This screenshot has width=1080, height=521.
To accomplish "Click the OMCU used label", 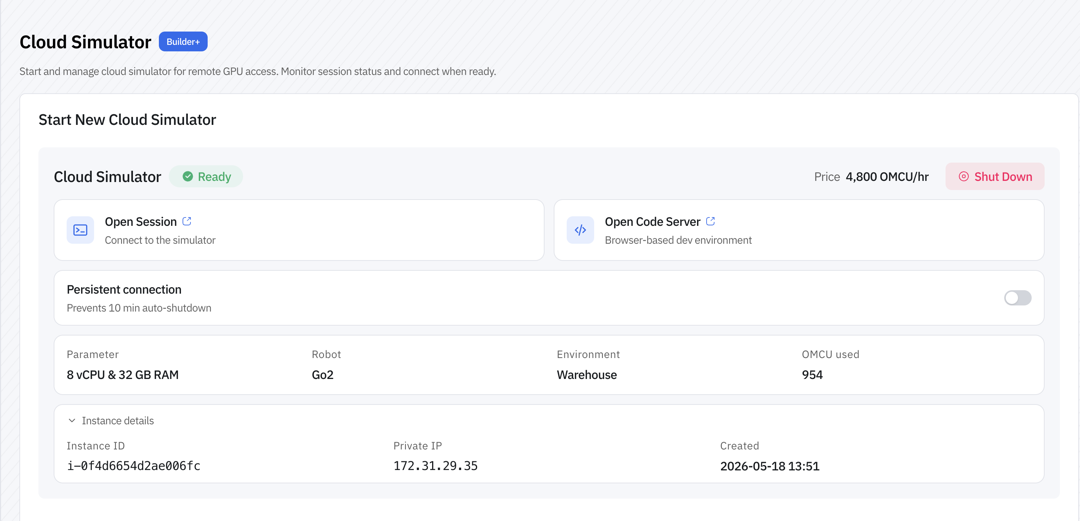I will tap(831, 354).
